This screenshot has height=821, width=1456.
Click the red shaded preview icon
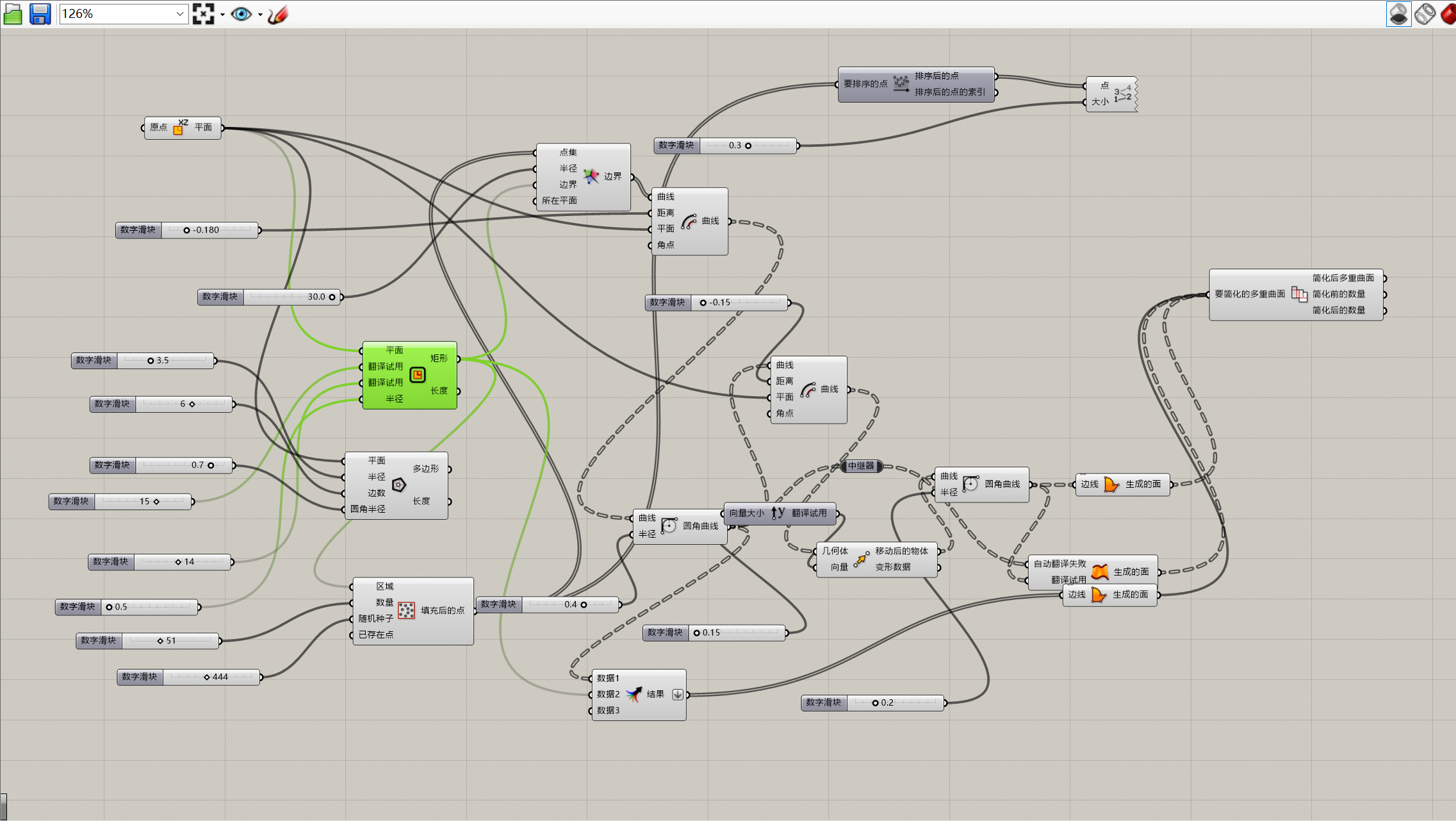(x=1449, y=13)
